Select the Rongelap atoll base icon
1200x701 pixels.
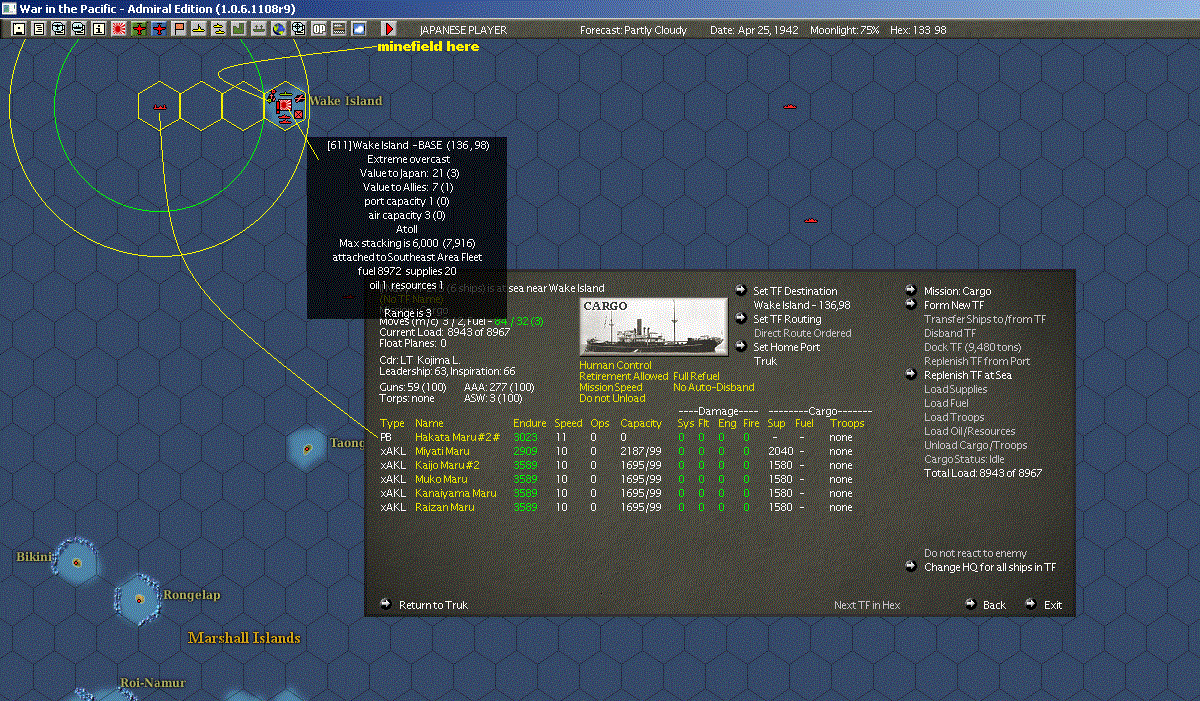click(x=138, y=598)
